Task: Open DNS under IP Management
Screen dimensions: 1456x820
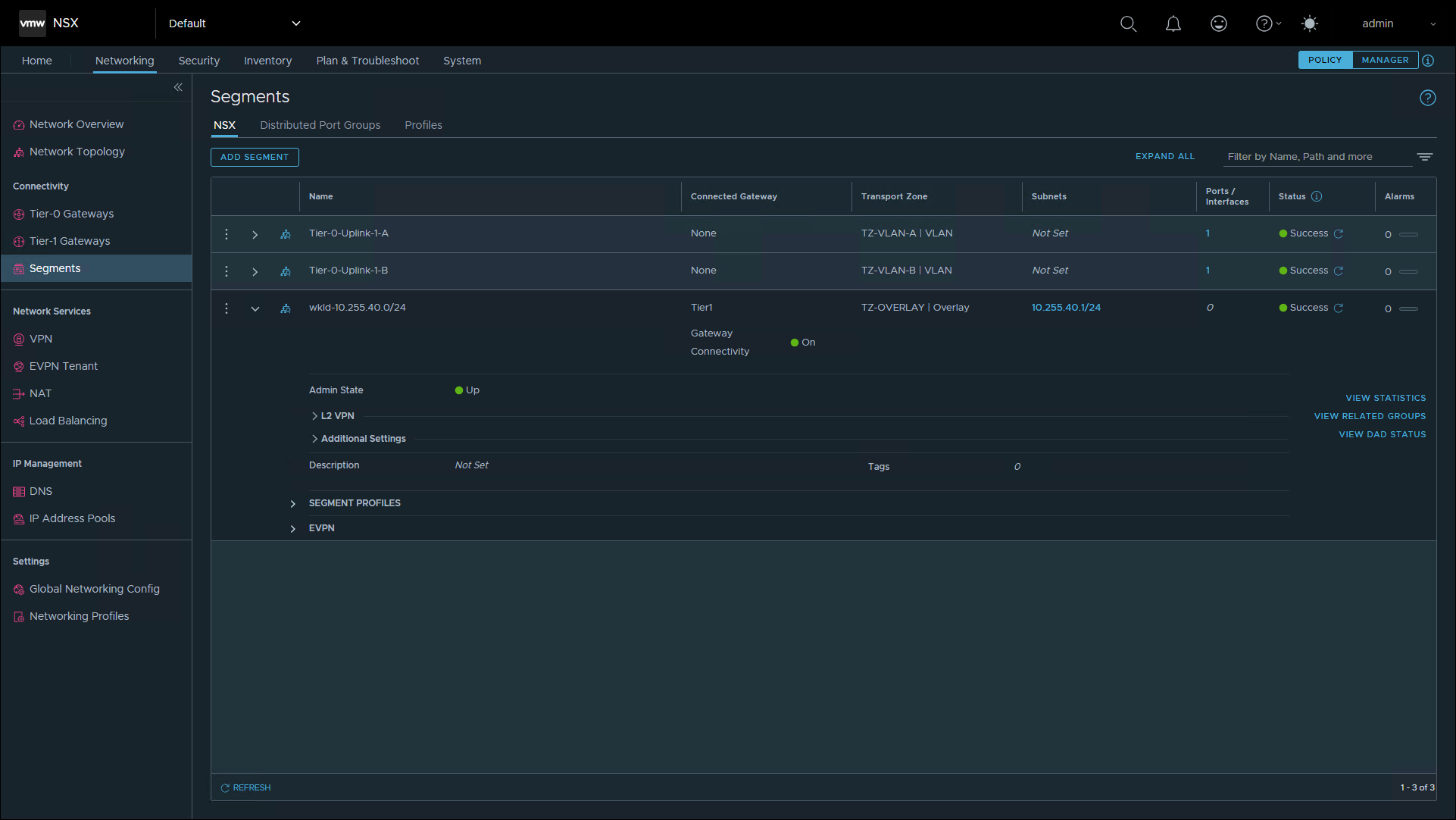Action: point(41,491)
